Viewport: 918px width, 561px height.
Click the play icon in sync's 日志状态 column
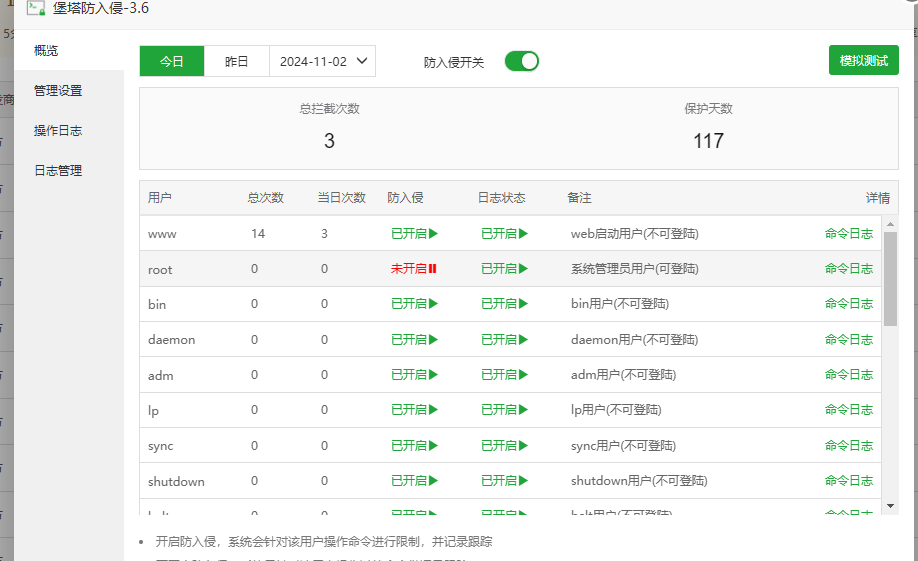point(523,446)
